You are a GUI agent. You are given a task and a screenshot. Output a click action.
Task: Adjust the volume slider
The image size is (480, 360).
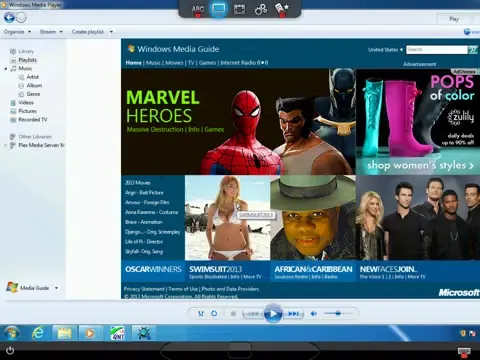[x=338, y=313]
